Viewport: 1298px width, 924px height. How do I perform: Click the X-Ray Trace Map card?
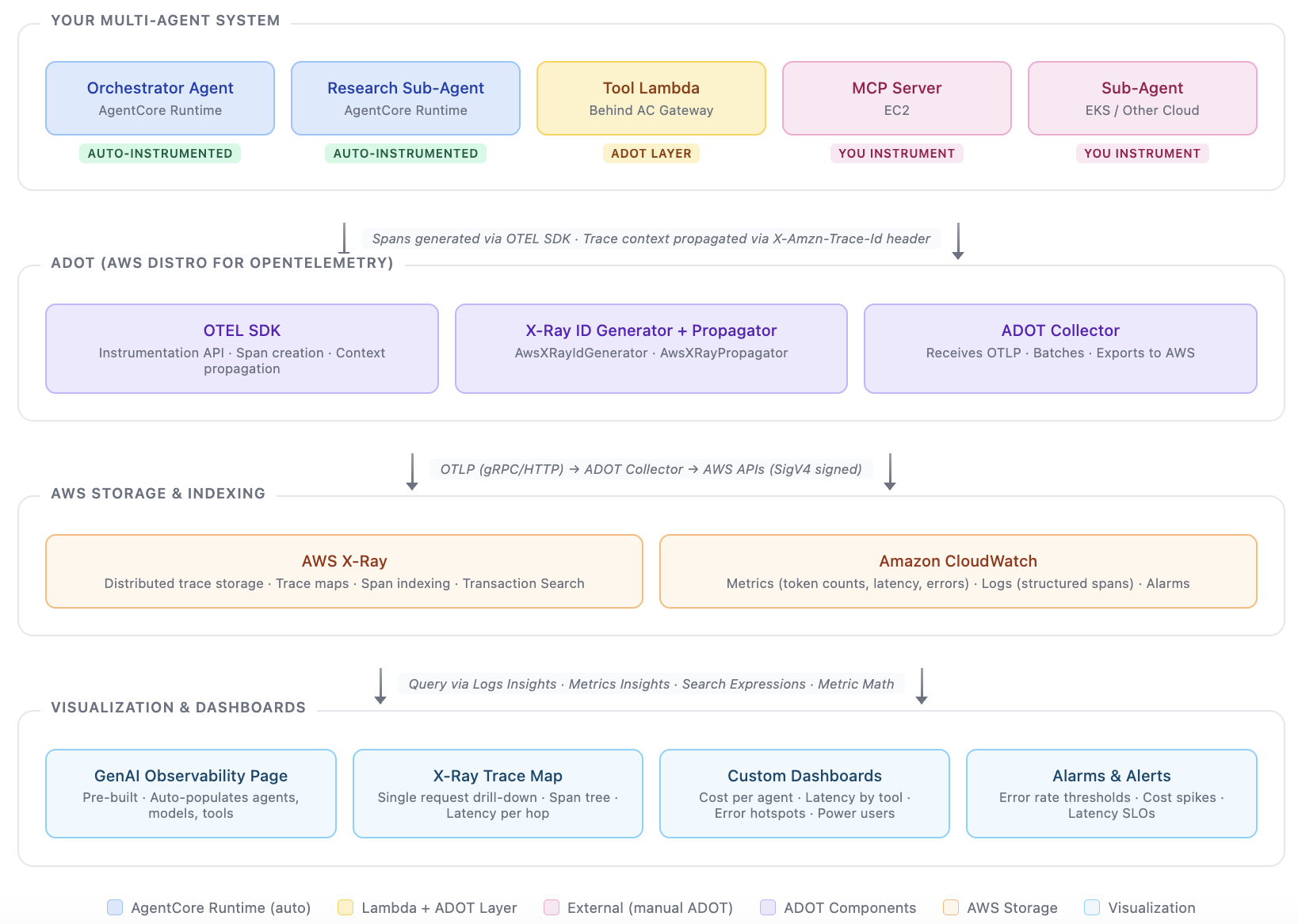[x=498, y=793]
